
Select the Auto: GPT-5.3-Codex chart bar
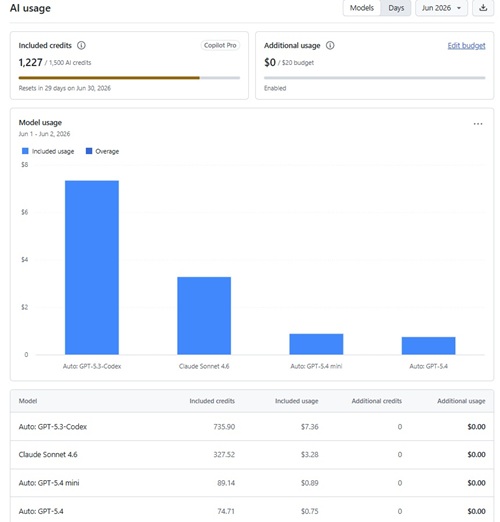coord(92,267)
